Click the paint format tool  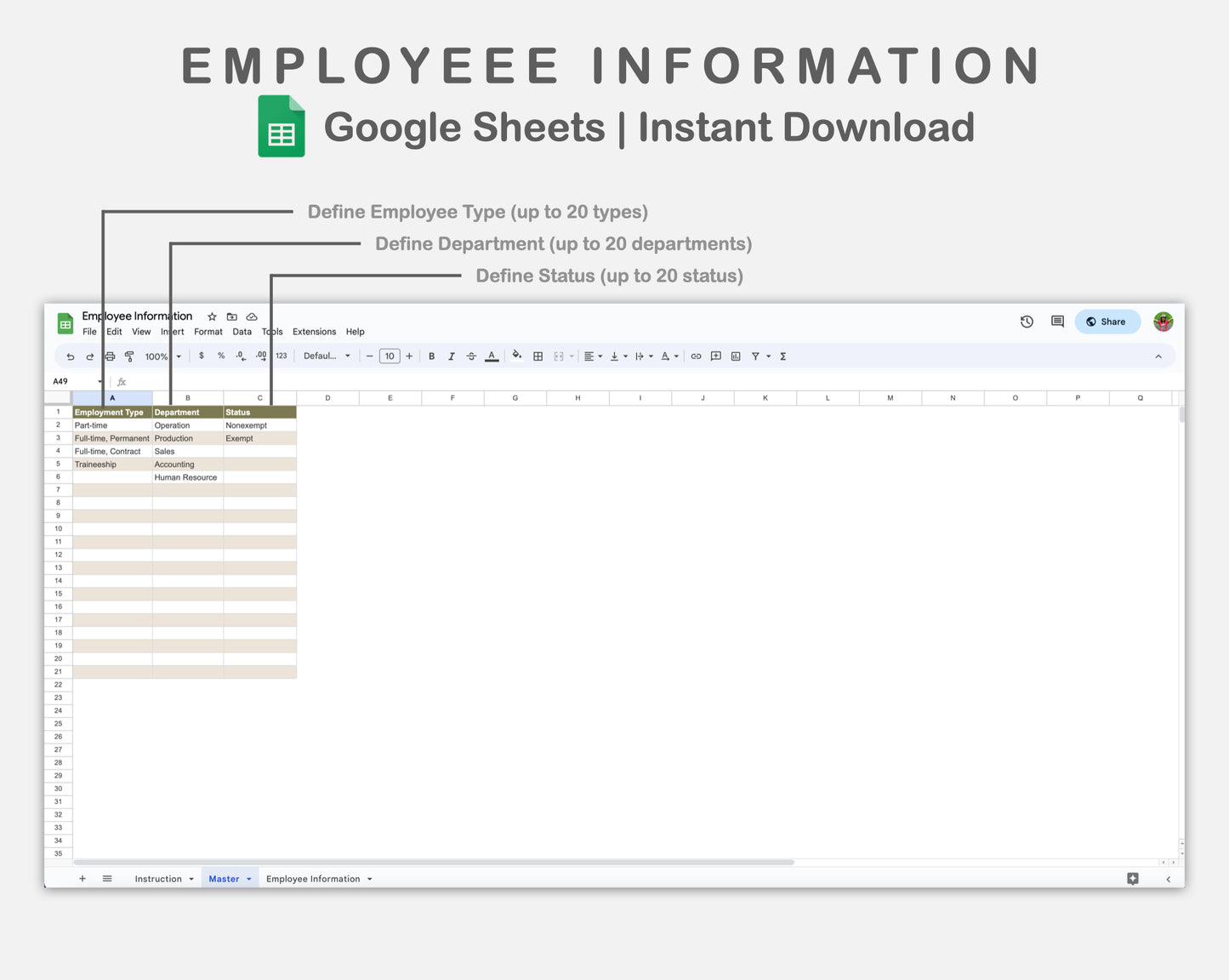click(129, 356)
